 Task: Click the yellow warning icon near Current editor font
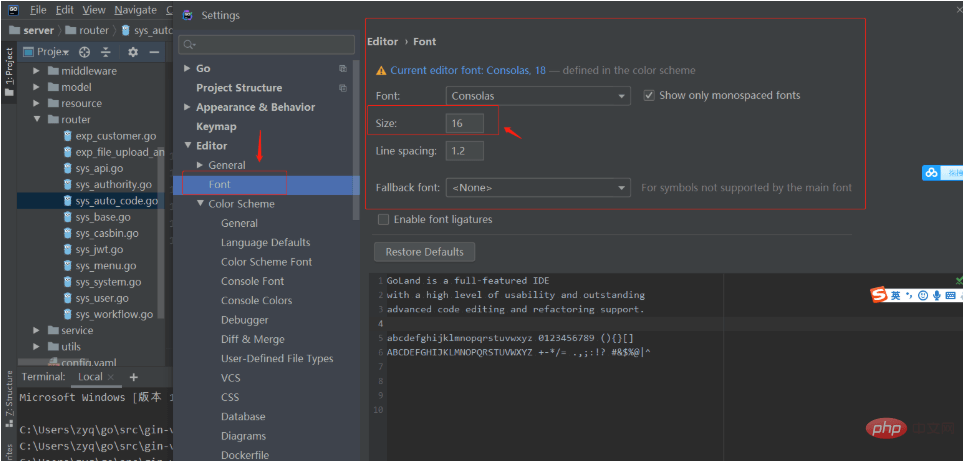pyautogui.click(x=382, y=71)
